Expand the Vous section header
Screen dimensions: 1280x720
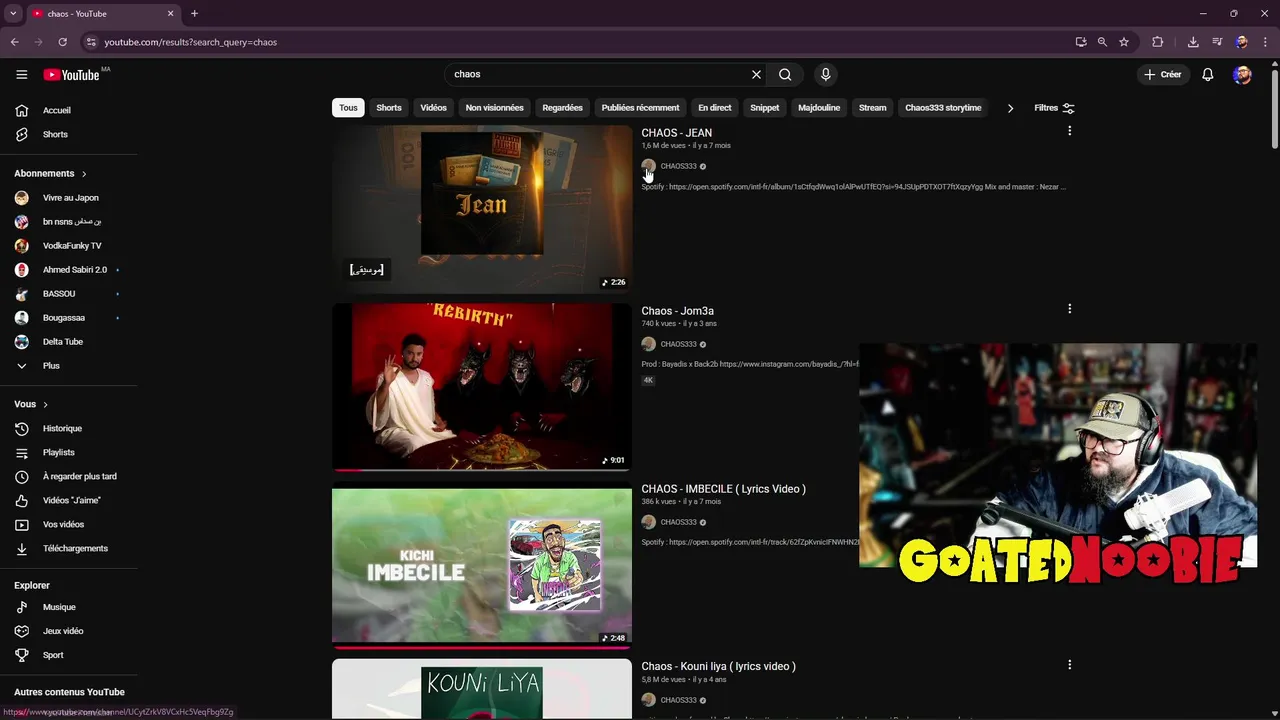click(31, 404)
